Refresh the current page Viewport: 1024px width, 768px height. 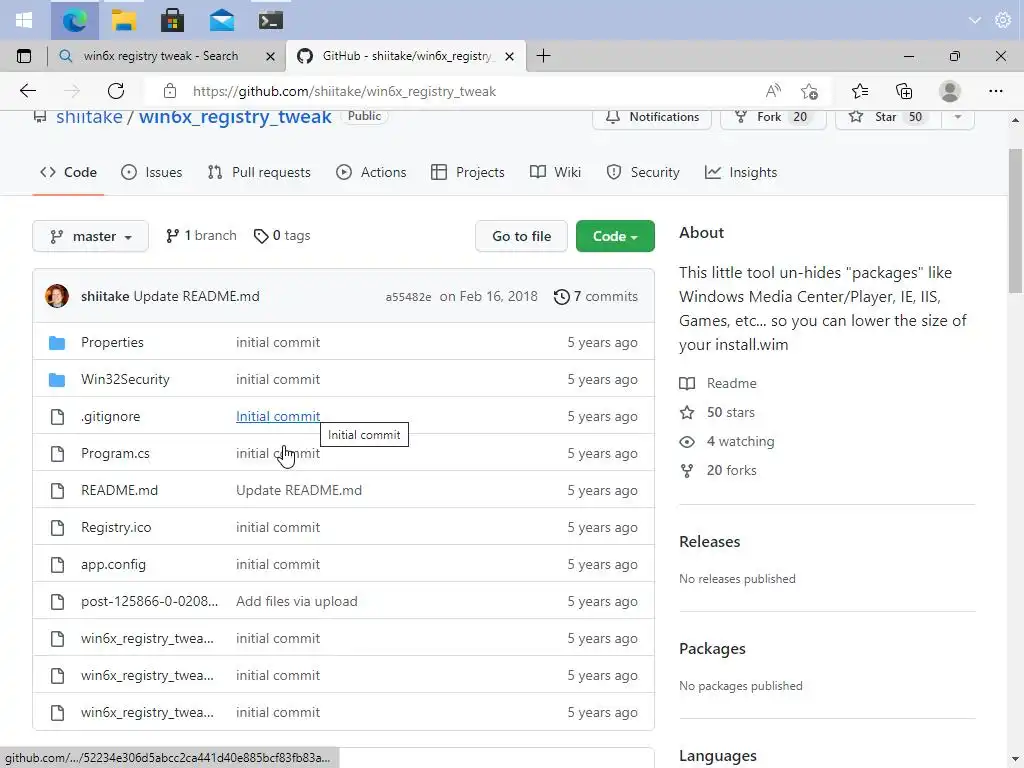point(116,91)
